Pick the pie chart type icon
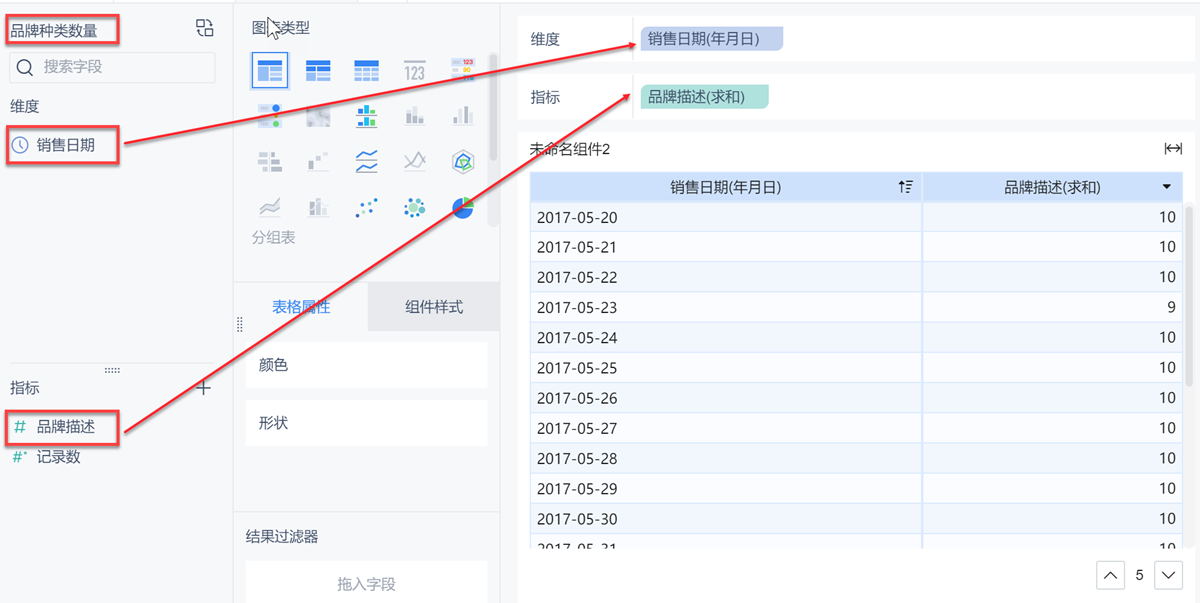Image resolution: width=1200 pixels, height=603 pixels. 462,207
